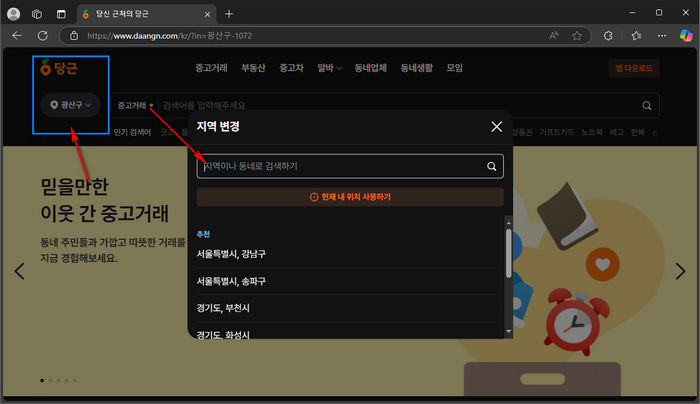View site information lock icon

pos(74,36)
